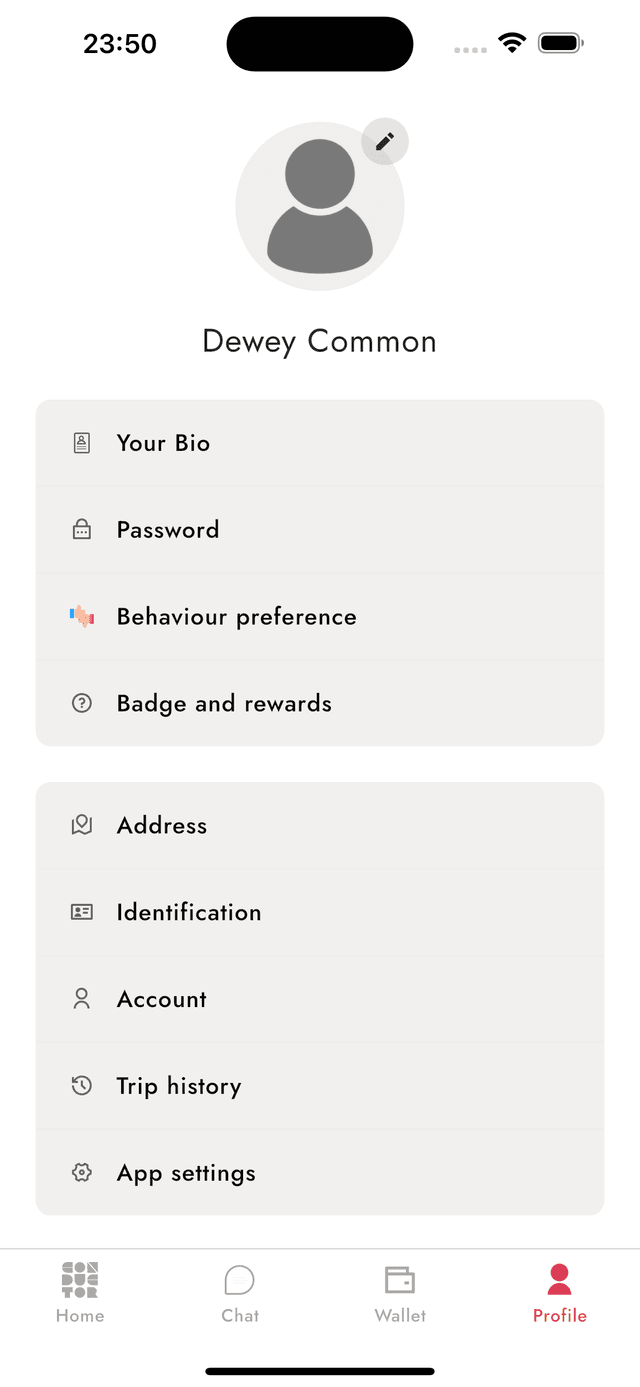The width and height of the screenshot is (640, 1387).
Task: Open Your Bio via the bio card icon
Action: coord(81,442)
